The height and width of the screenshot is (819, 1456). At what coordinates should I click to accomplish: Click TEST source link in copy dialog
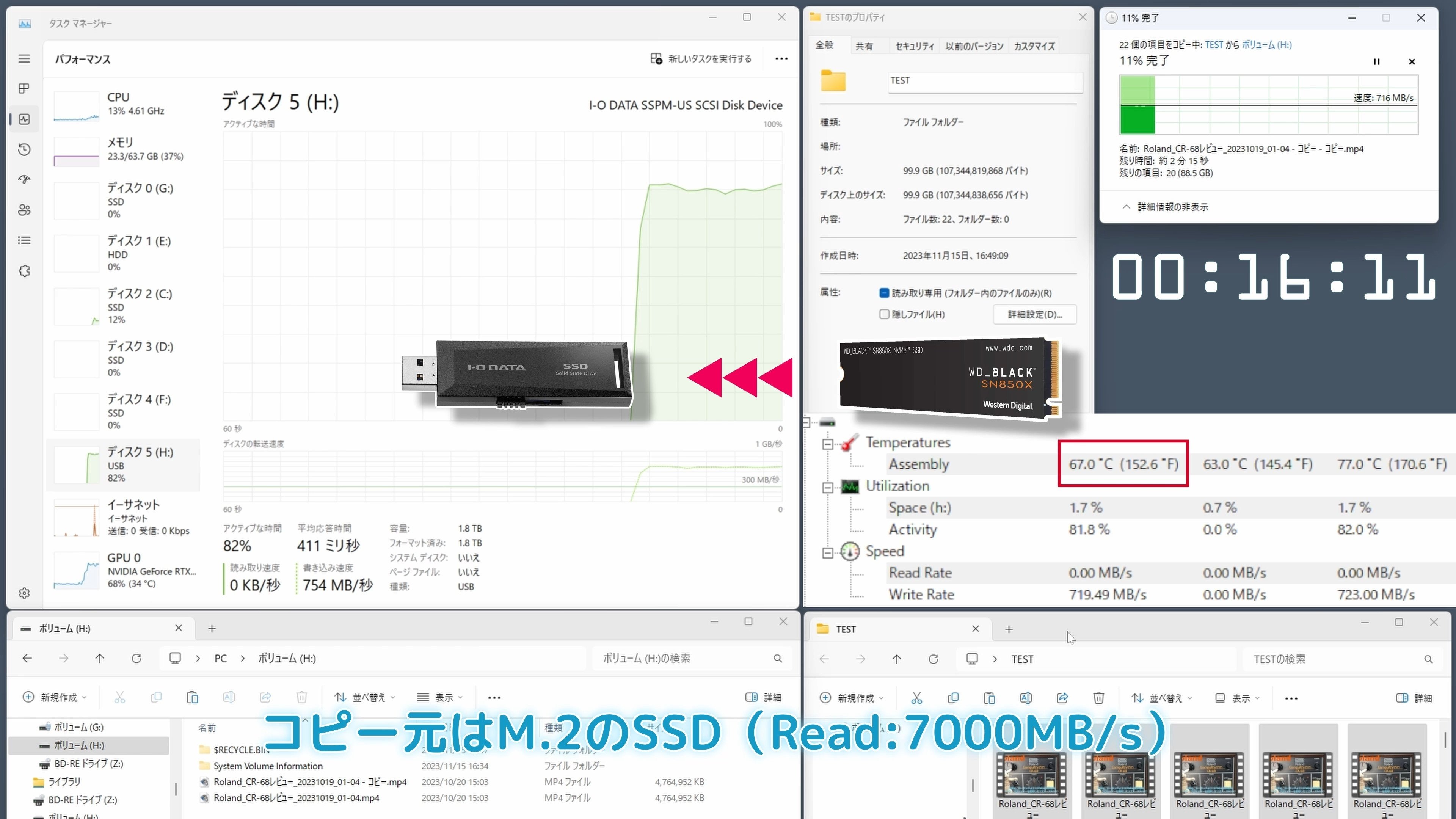coord(1213,45)
